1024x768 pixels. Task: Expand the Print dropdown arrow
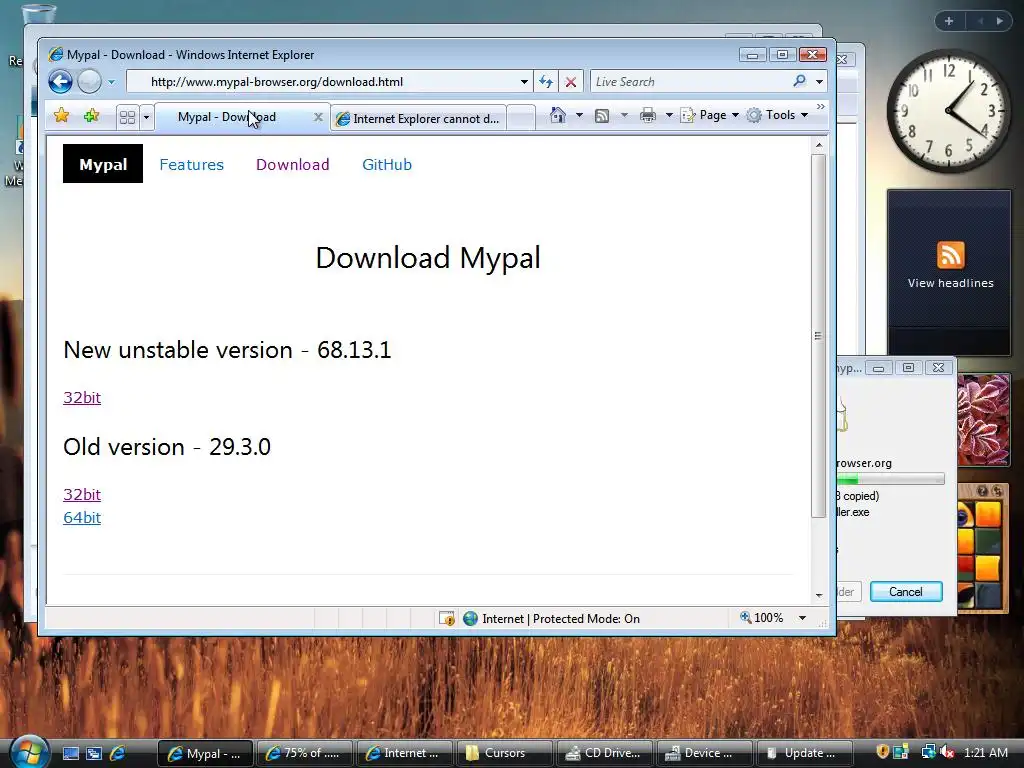669,116
